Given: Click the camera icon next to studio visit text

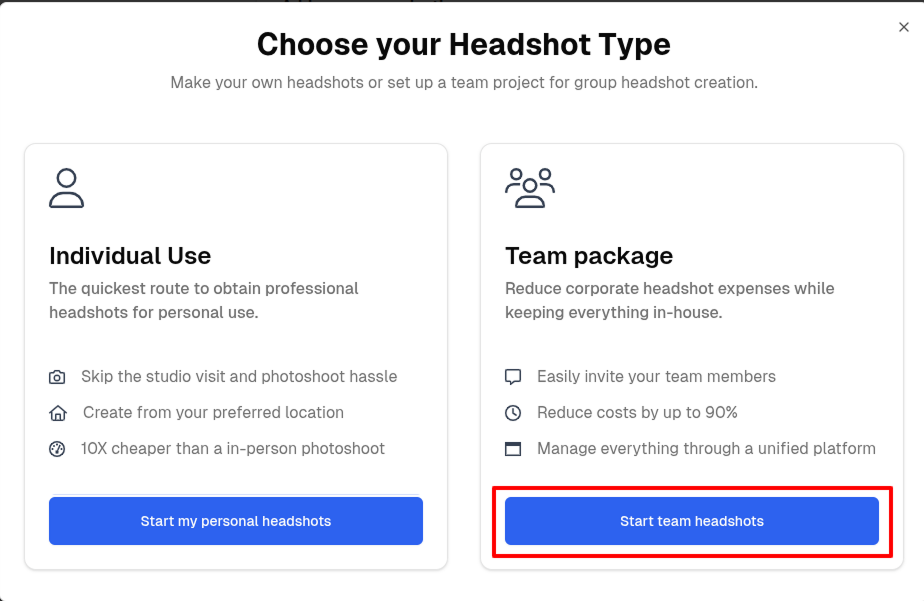Looking at the screenshot, I should click(58, 377).
